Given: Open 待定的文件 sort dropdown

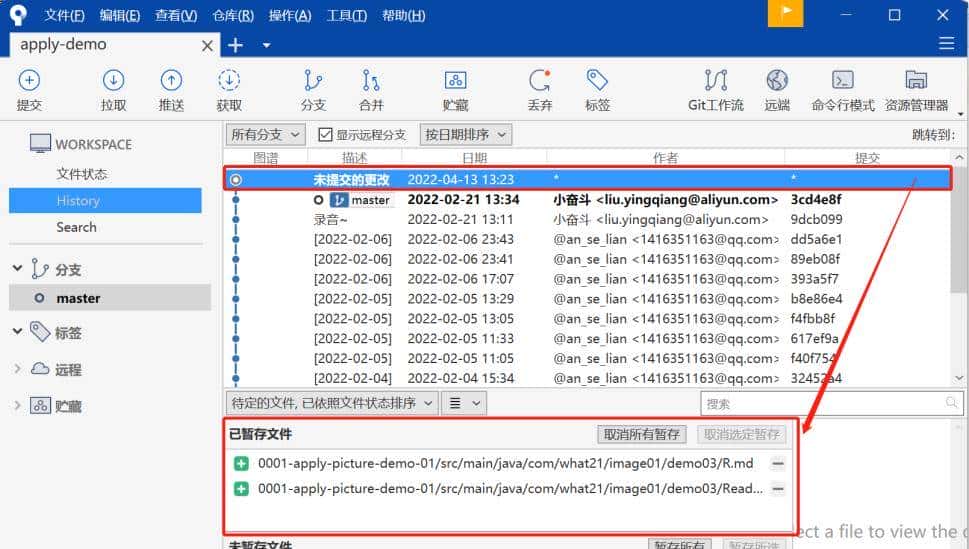Looking at the screenshot, I should tap(332, 403).
